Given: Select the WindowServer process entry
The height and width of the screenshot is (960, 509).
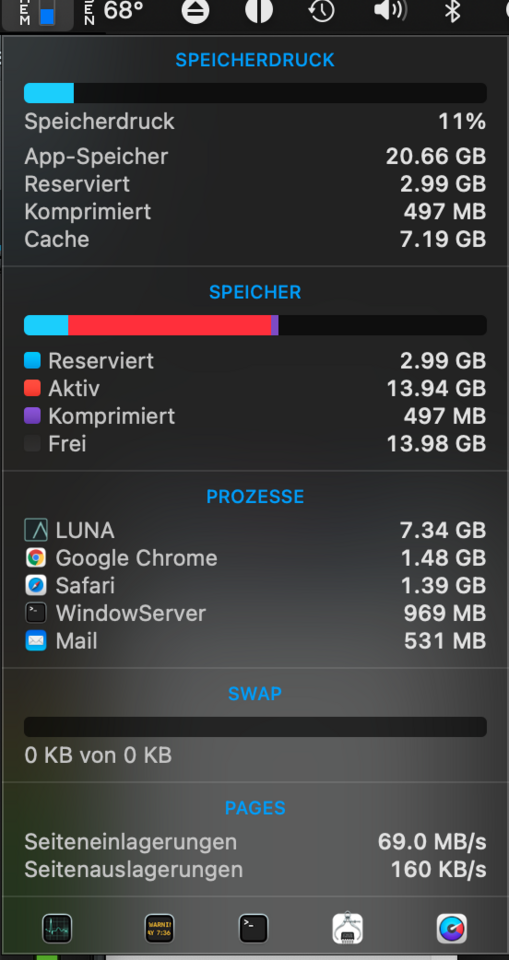Looking at the screenshot, I should (255, 613).
